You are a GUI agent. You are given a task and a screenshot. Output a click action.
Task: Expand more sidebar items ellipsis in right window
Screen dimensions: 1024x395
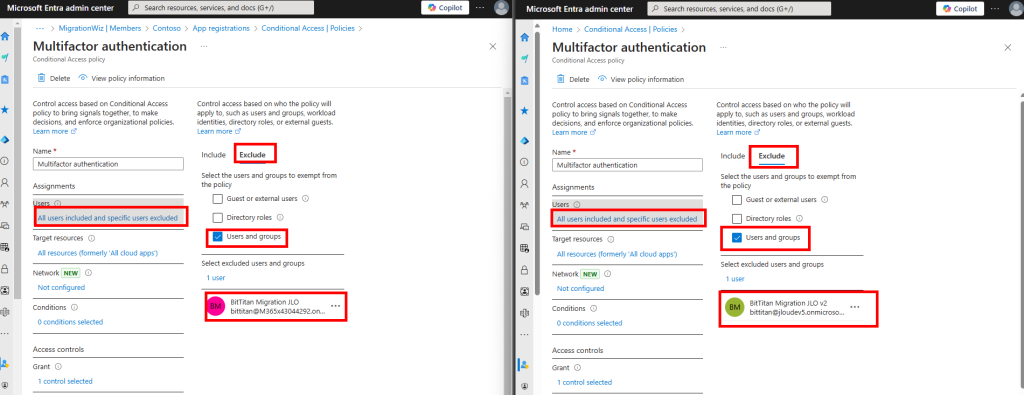524,334
